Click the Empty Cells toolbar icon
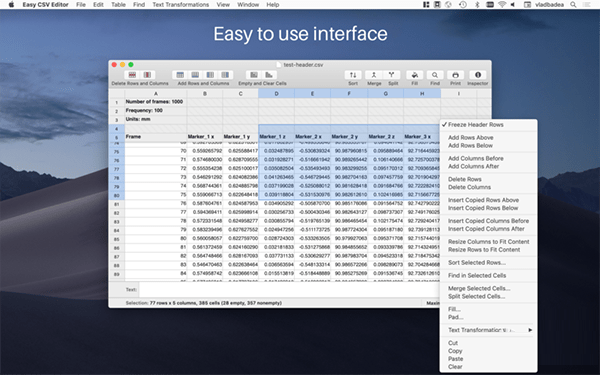Screen dimensions: 600x375 tap(254, 75)
